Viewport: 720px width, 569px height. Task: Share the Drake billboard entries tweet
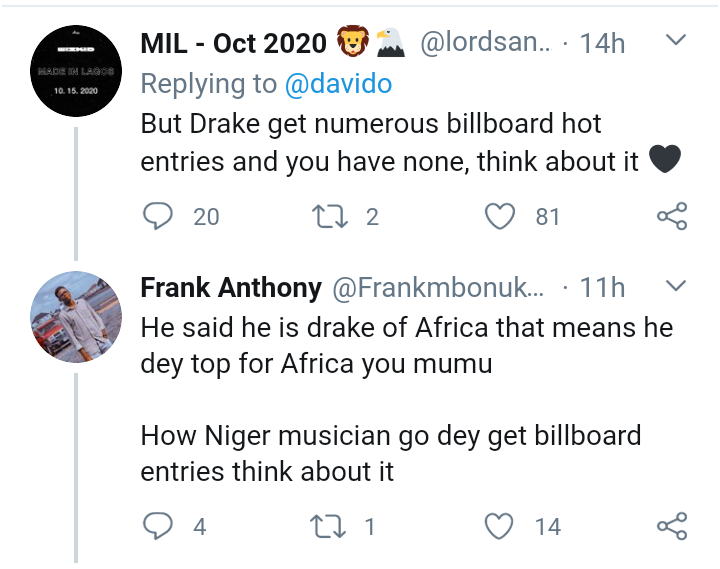(x=672, y=216)
